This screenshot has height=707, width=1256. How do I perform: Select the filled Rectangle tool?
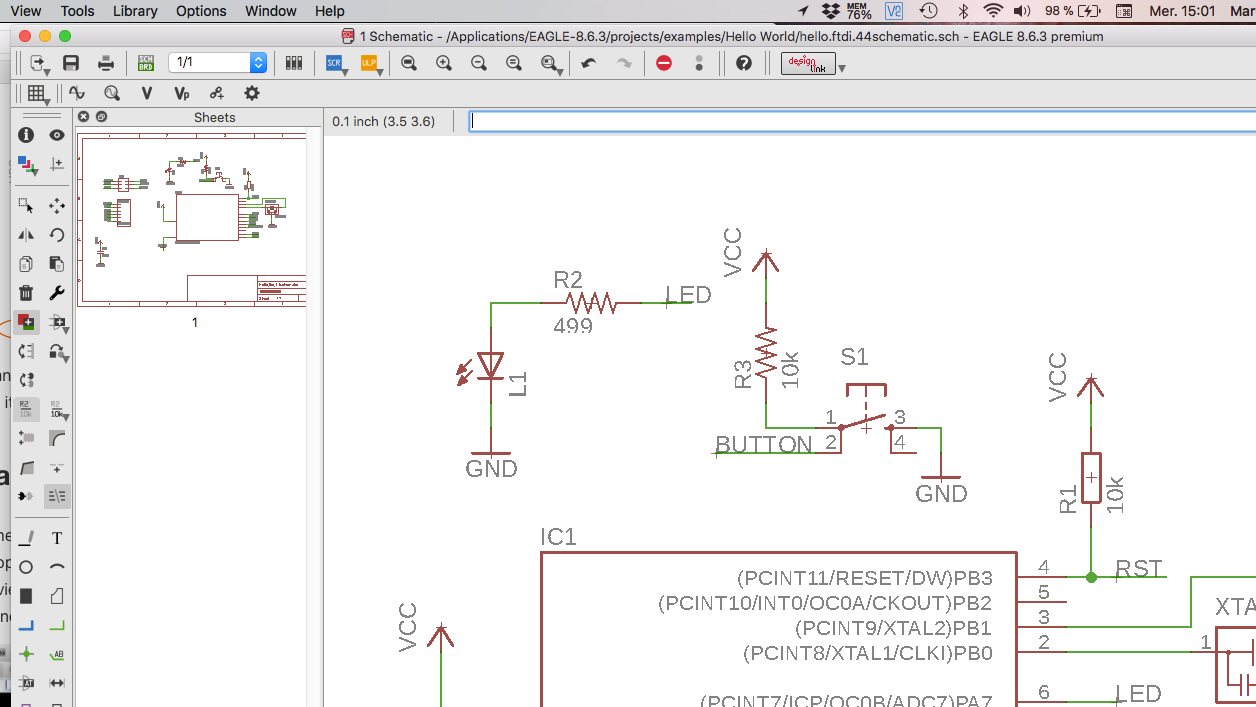click(x=27, y=596)
